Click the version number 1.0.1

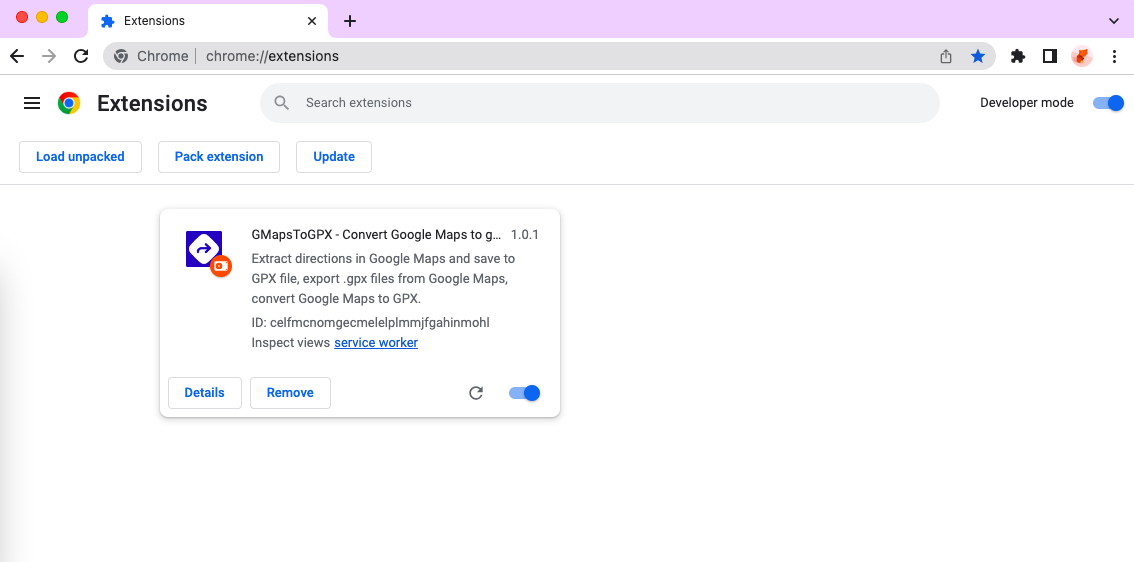(524, 235)
